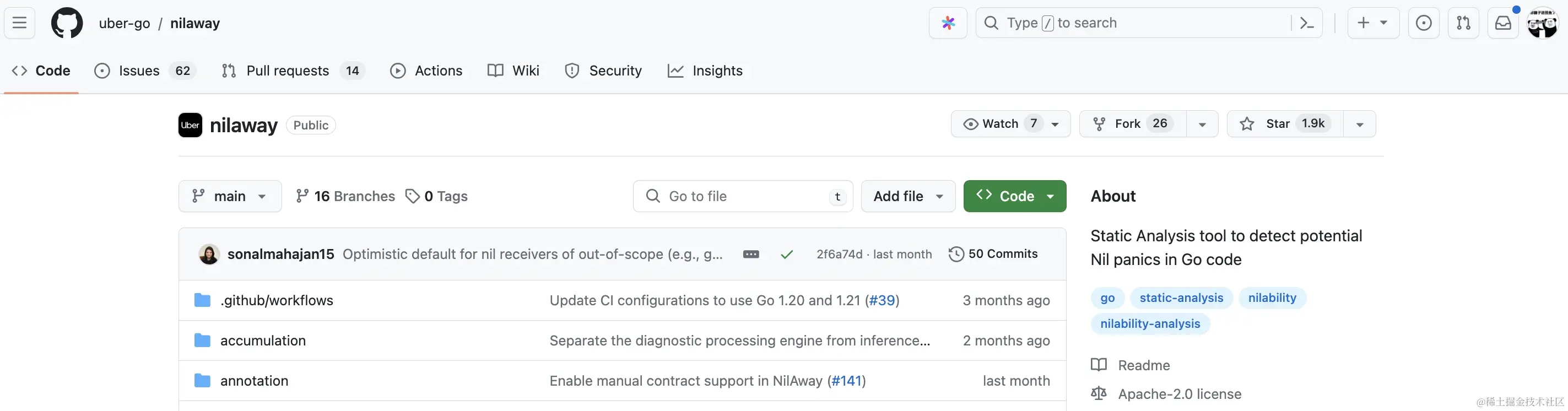Switch to the Wiki tab
The width and height of the screenshot is (1568, 411).
[x=513, y=71]
